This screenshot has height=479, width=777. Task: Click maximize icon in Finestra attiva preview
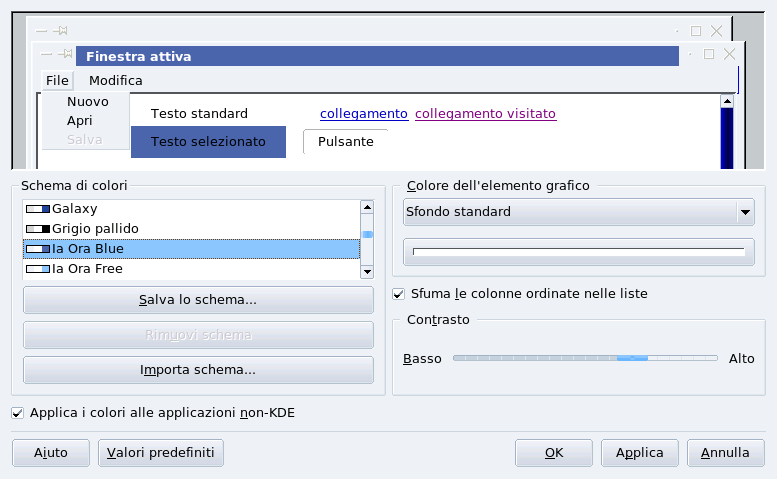point(710,55)
